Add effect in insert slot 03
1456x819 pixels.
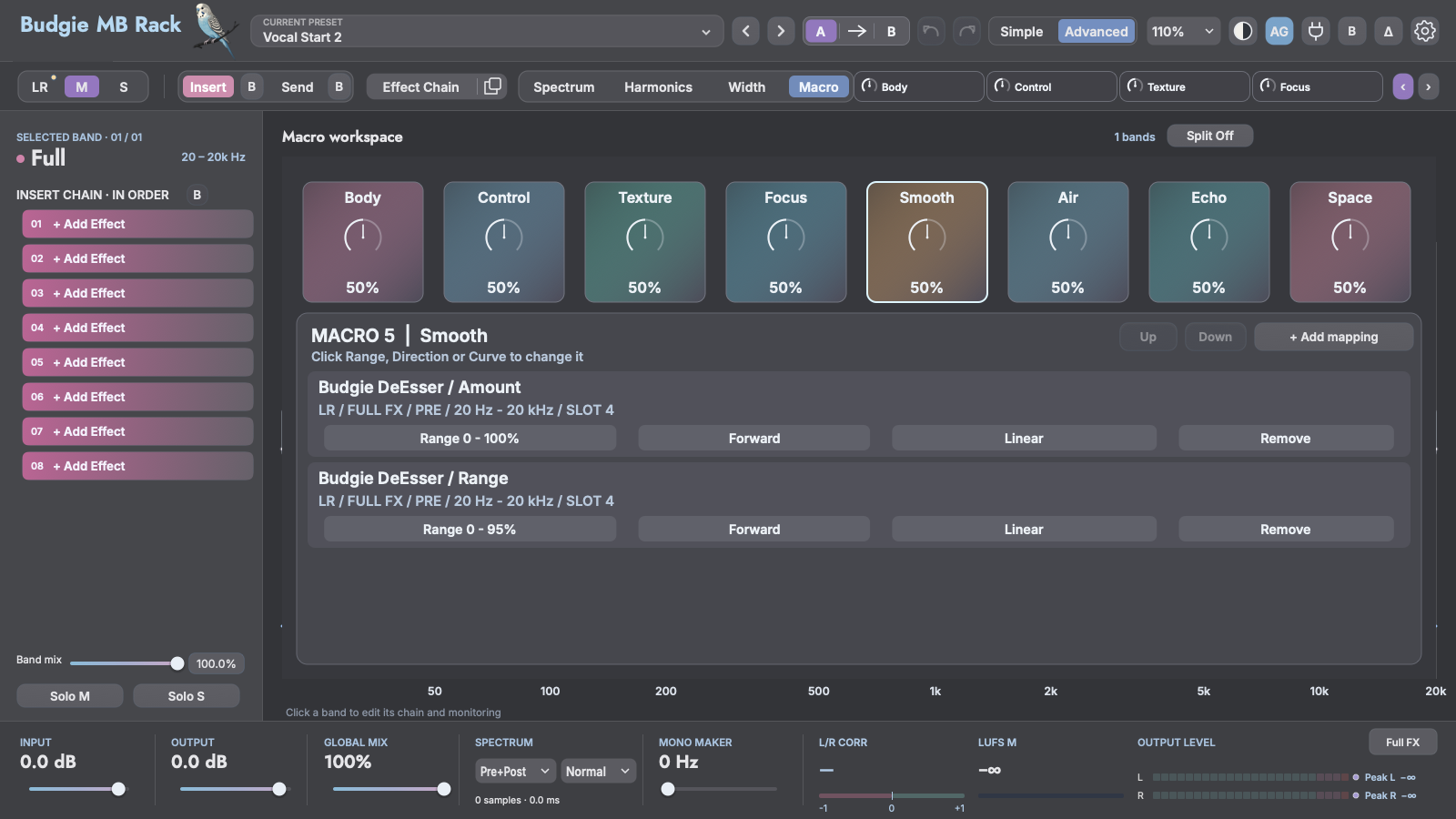pyautogui.click(x=137, y=293)
